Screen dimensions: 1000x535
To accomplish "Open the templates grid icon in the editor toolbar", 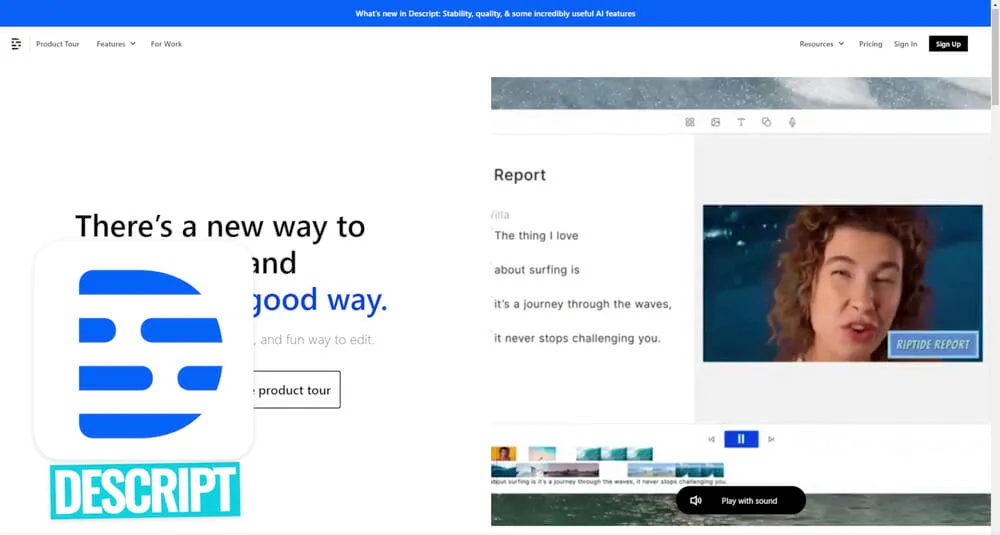I will click(x=690, y=122).
